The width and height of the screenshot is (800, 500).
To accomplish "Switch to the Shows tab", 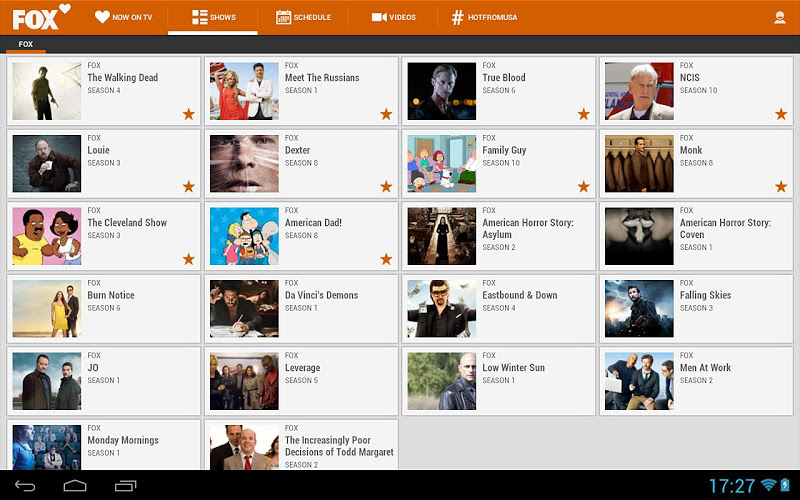I will [213, 17].
